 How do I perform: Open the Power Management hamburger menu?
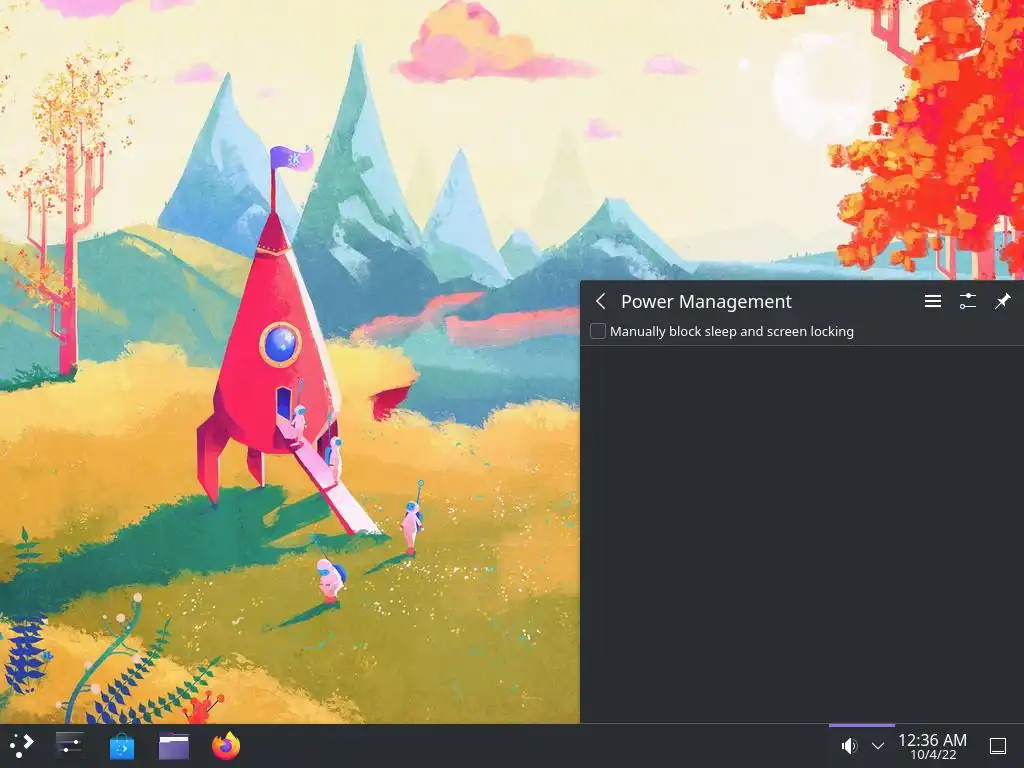pyautogui.click(x=933, y=301)
